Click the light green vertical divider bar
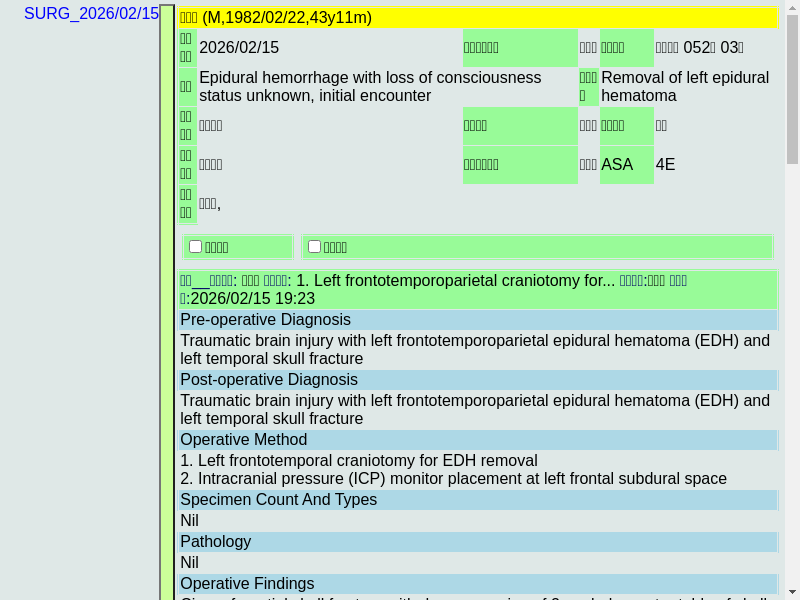 coord(167,300)
